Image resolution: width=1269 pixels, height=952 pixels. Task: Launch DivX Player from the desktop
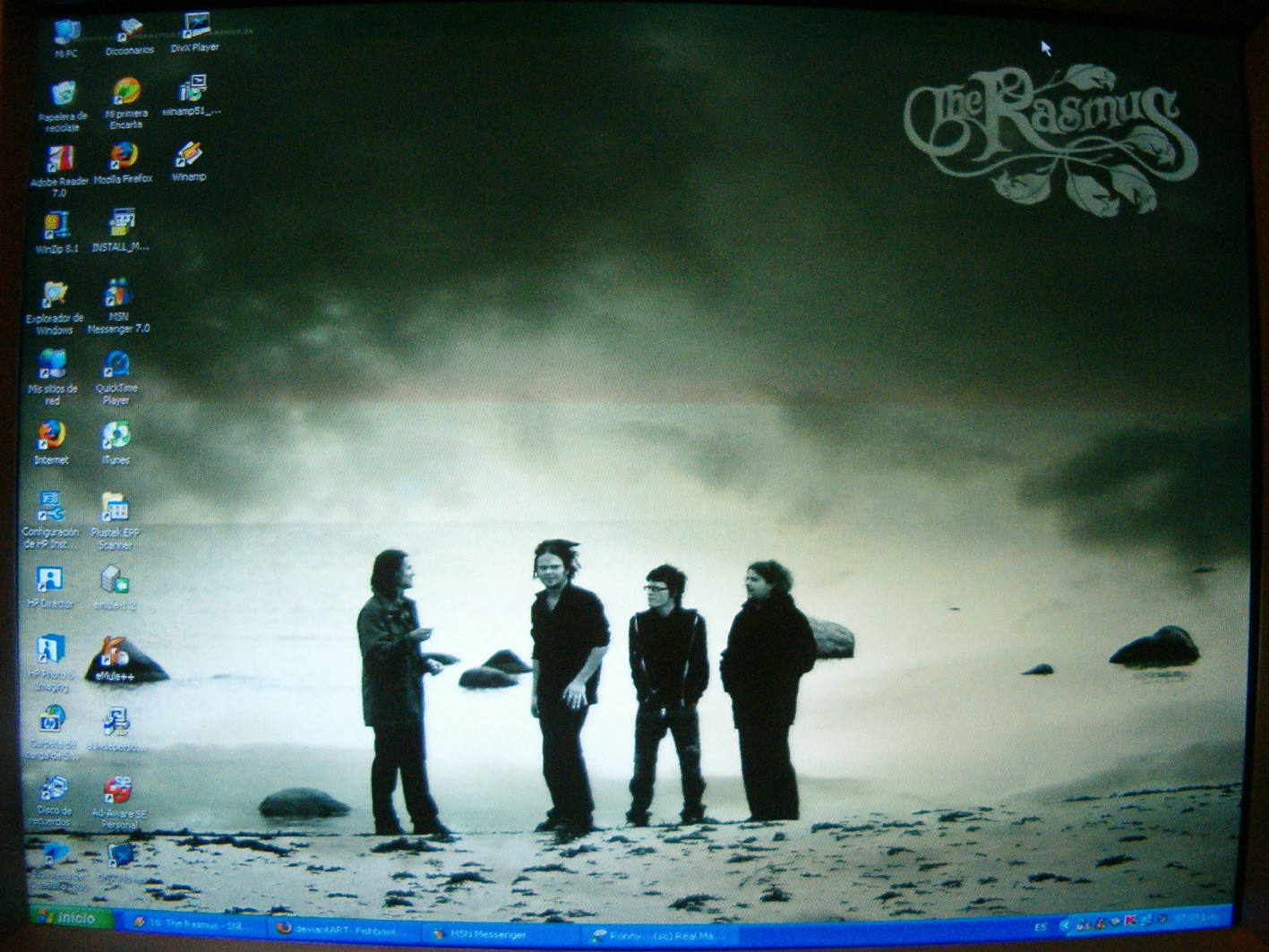coord(194,33)
